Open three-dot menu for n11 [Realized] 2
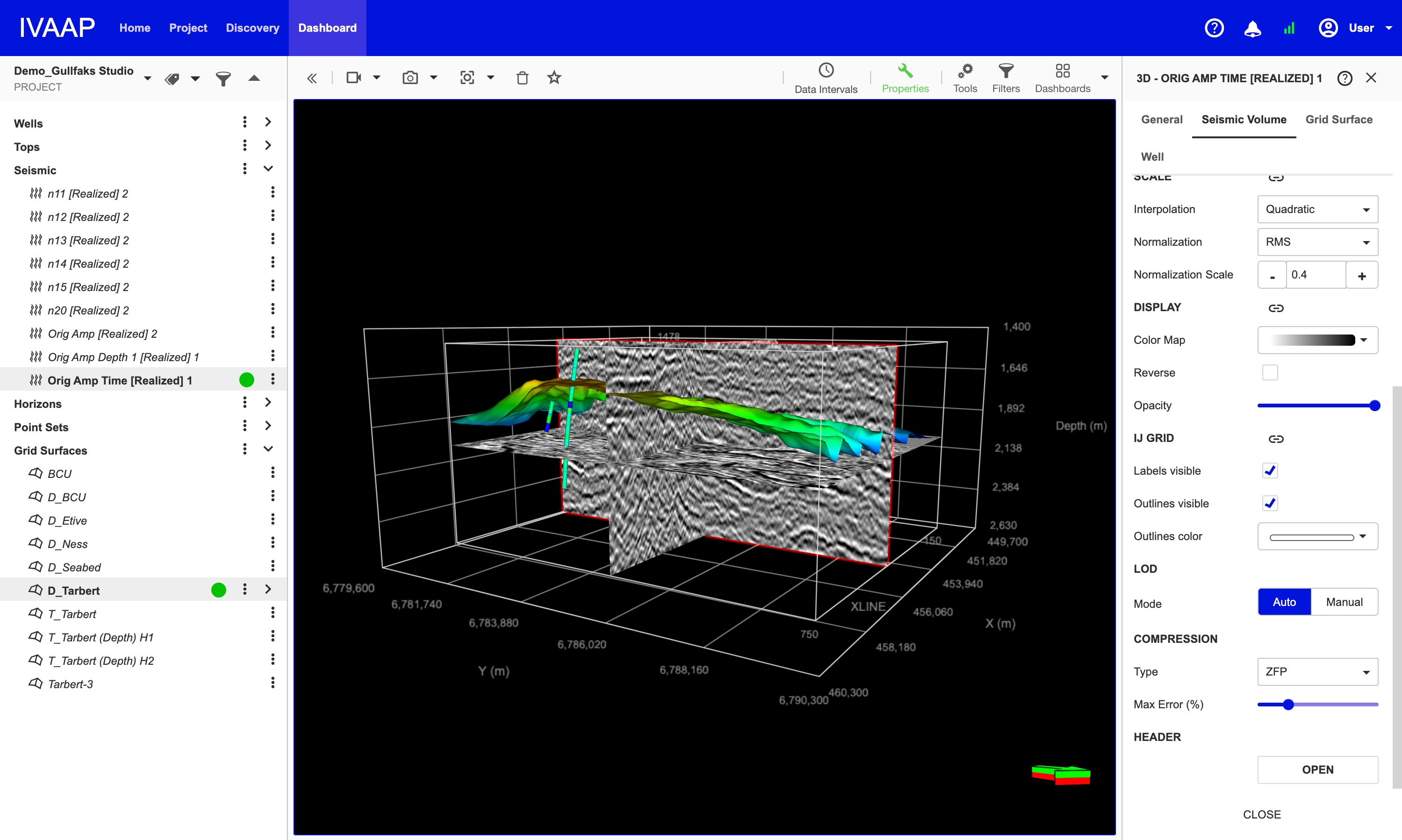This screenshot has height=840, width=1402. click(x=272, y=193)
